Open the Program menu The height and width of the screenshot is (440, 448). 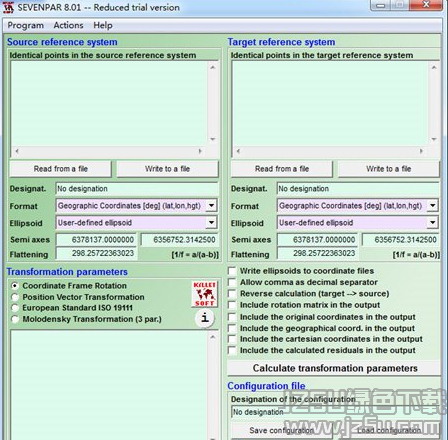coord(26,25)
